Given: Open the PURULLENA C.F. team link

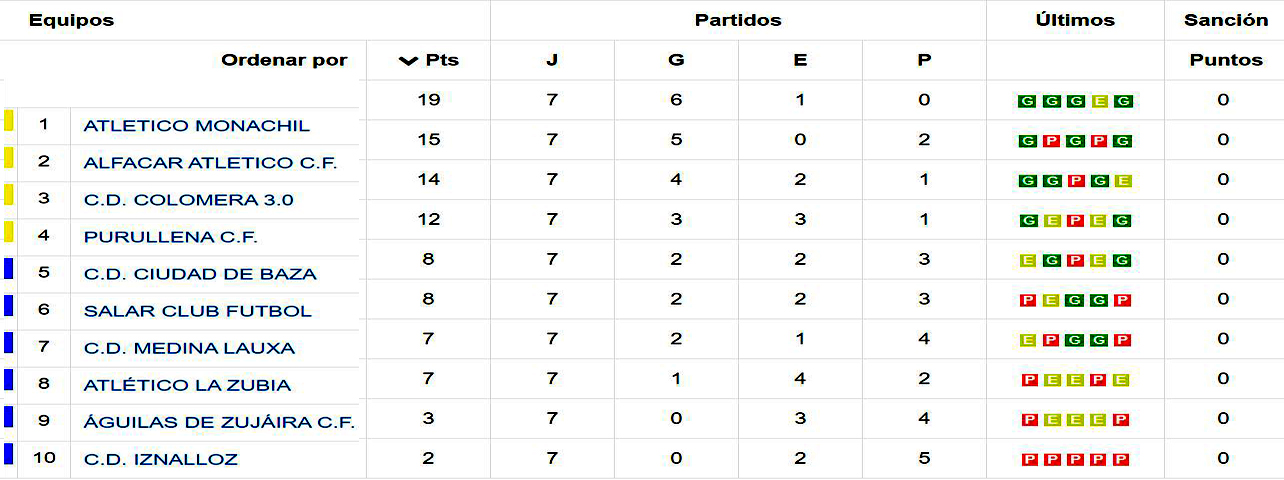Looking at the screenshot, I should (x=171, y=237).
